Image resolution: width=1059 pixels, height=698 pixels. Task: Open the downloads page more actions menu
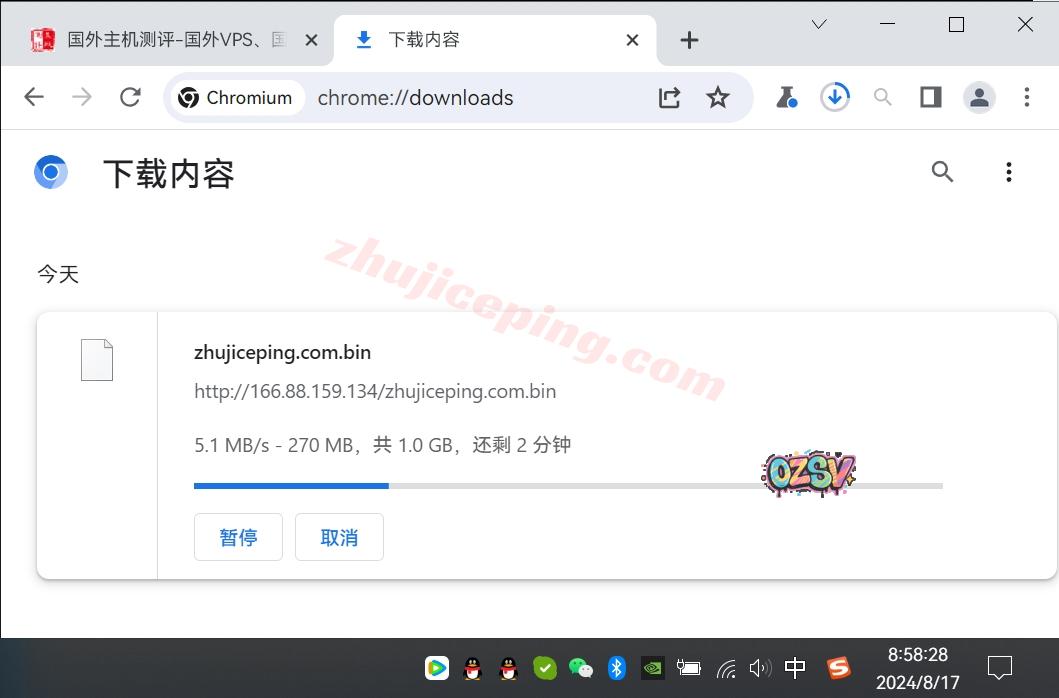(x=1008, y=172)
